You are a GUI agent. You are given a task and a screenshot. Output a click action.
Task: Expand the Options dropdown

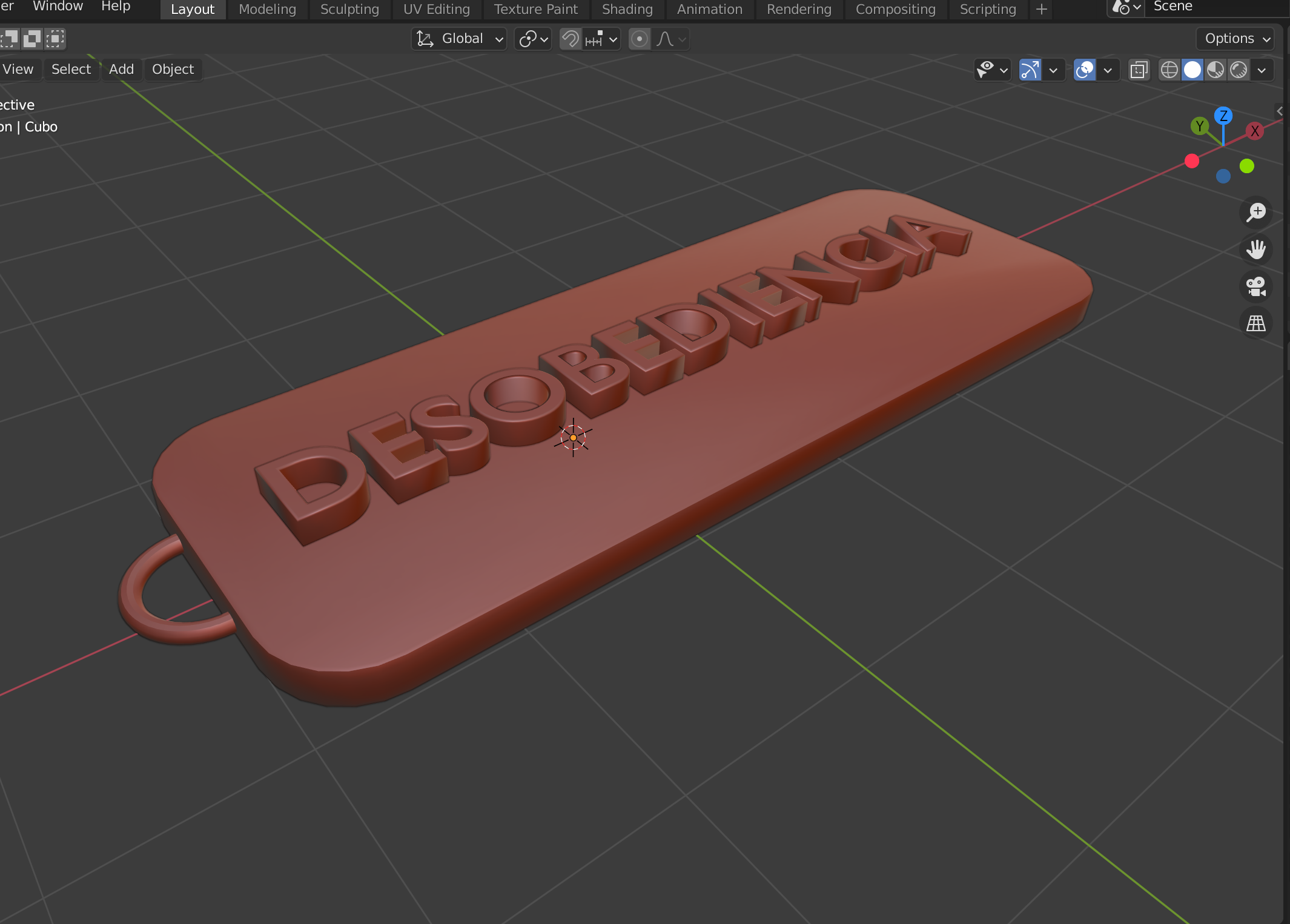click(x=1235, y=39)
